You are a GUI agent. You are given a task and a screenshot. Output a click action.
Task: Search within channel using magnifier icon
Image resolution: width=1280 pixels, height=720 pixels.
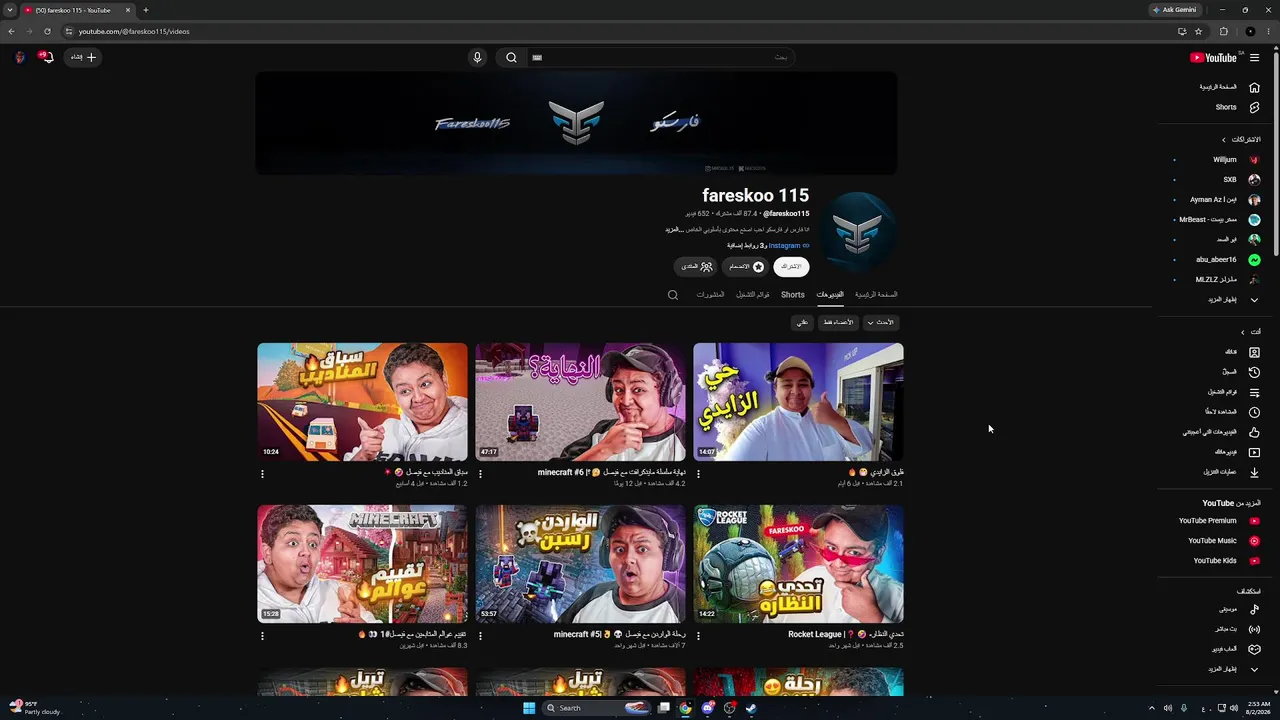coord(673,295)
